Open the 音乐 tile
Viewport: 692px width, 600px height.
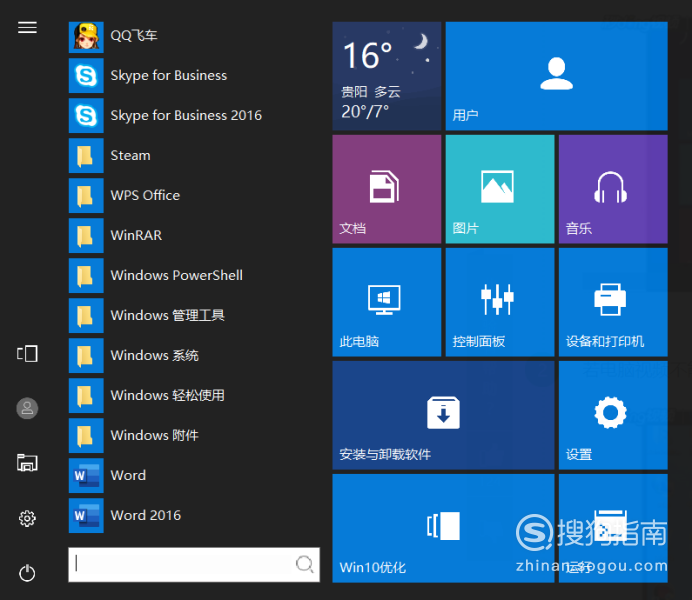[613, 189]
